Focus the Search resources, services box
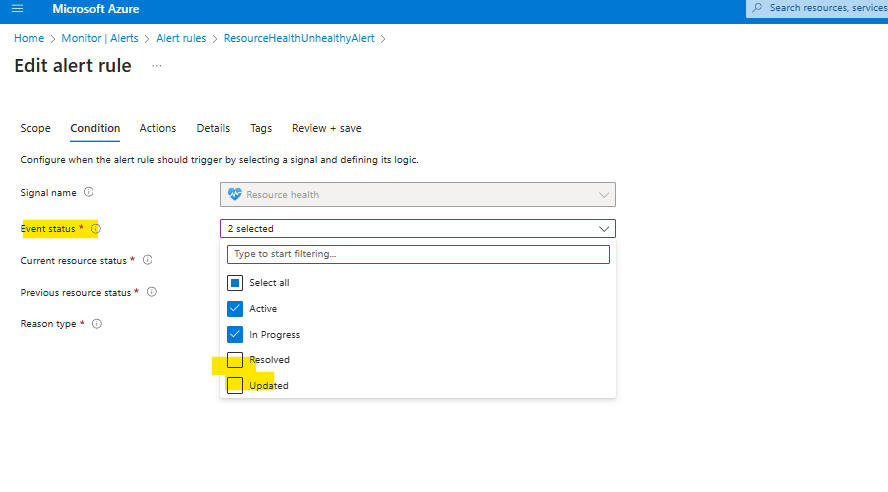This screenshot has width=888, height=492. pos(817,8)
